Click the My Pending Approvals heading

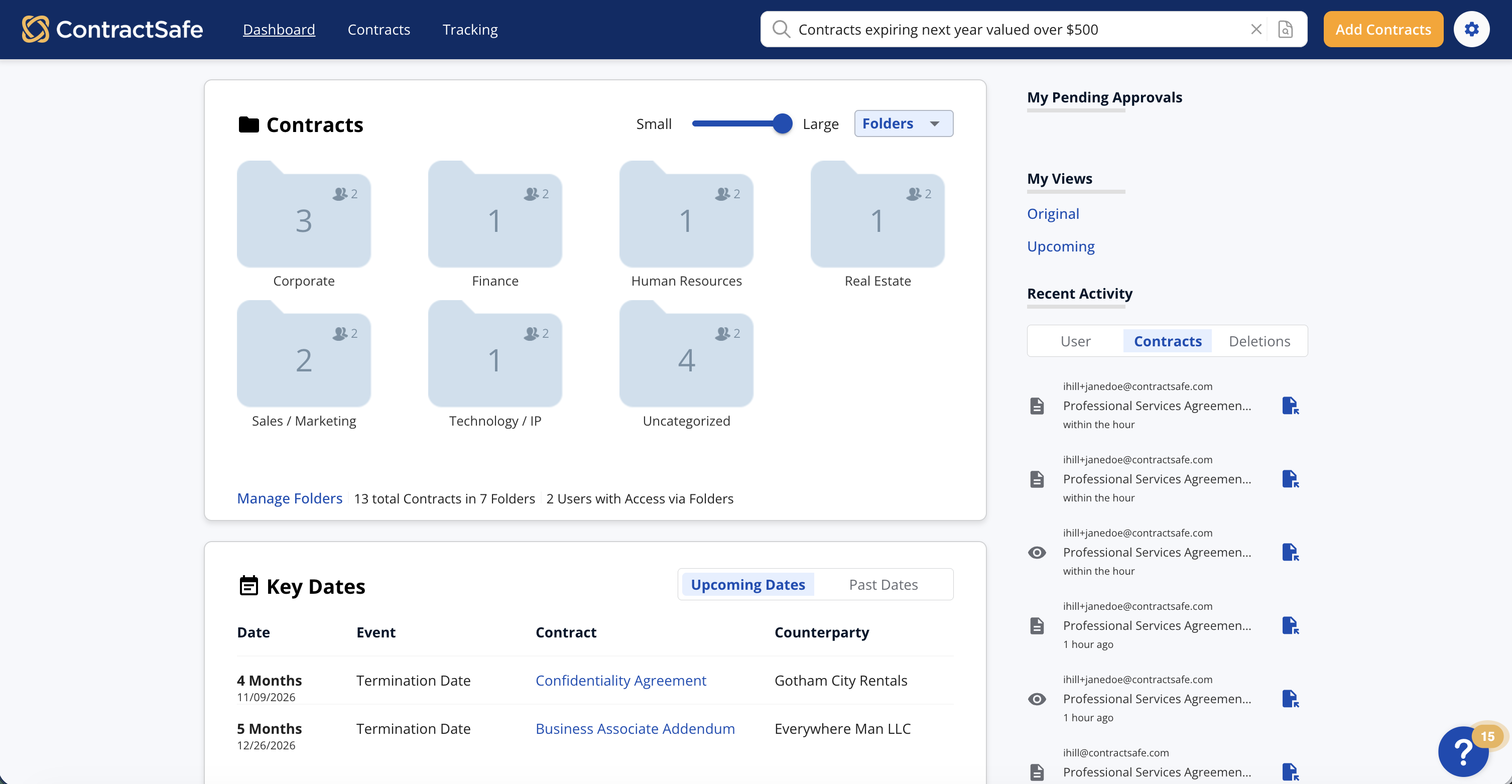tap(1104, 97)
